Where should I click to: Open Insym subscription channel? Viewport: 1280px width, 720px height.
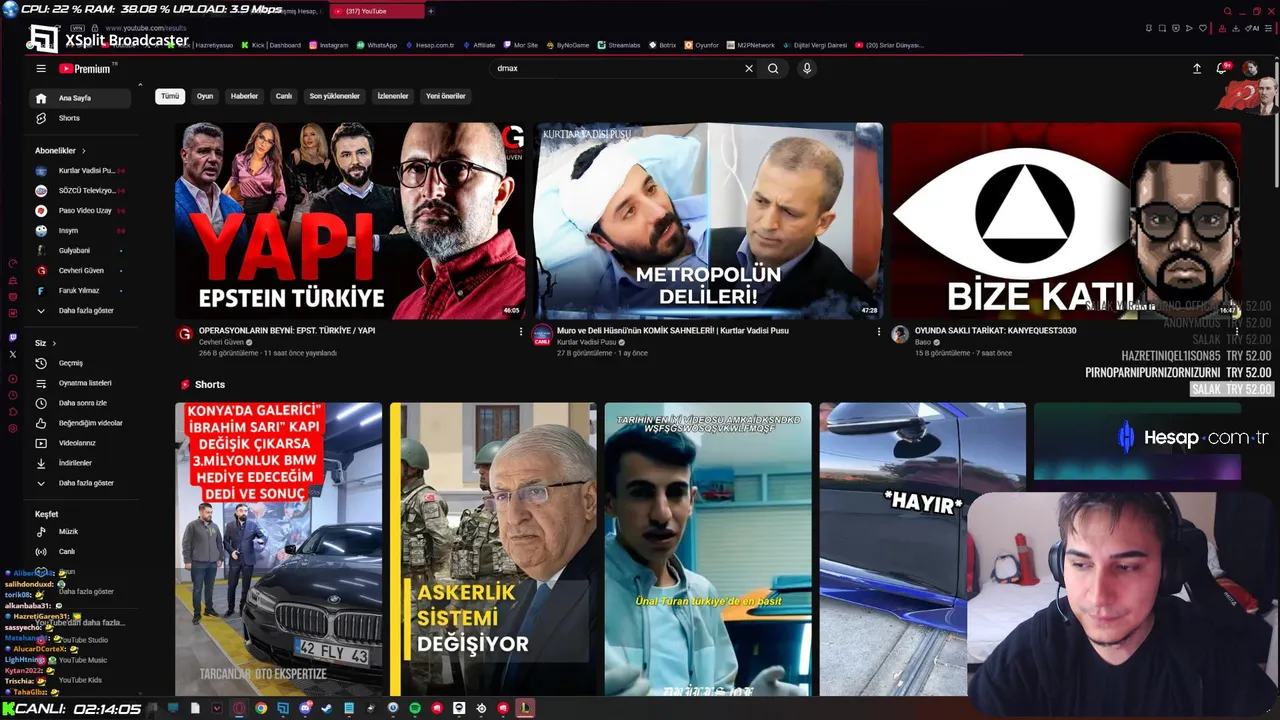[x=80, y=231]
